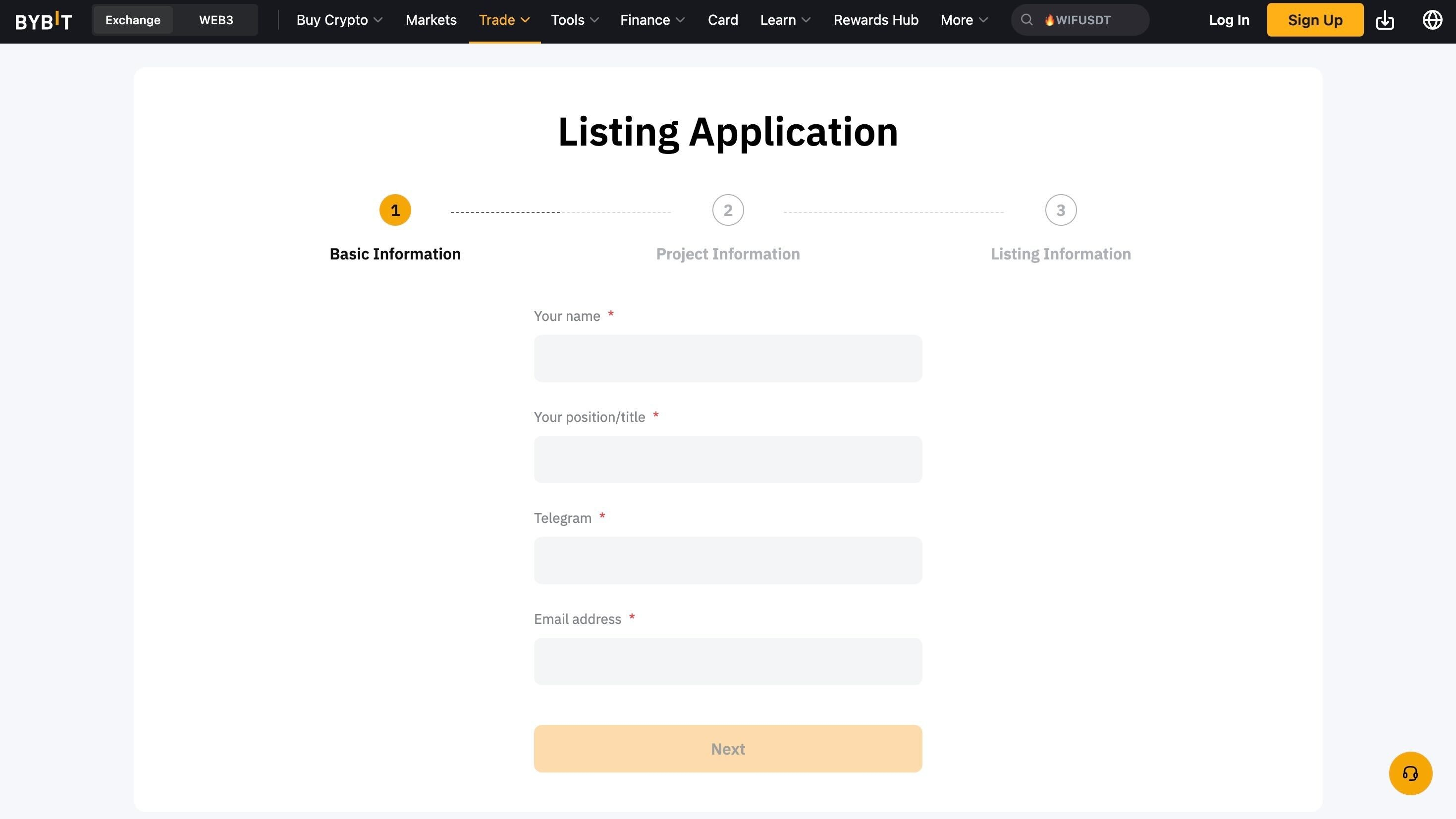Click the Next button
The image size is (1456, 819).
pyautogui.click(x=728, y=749)
